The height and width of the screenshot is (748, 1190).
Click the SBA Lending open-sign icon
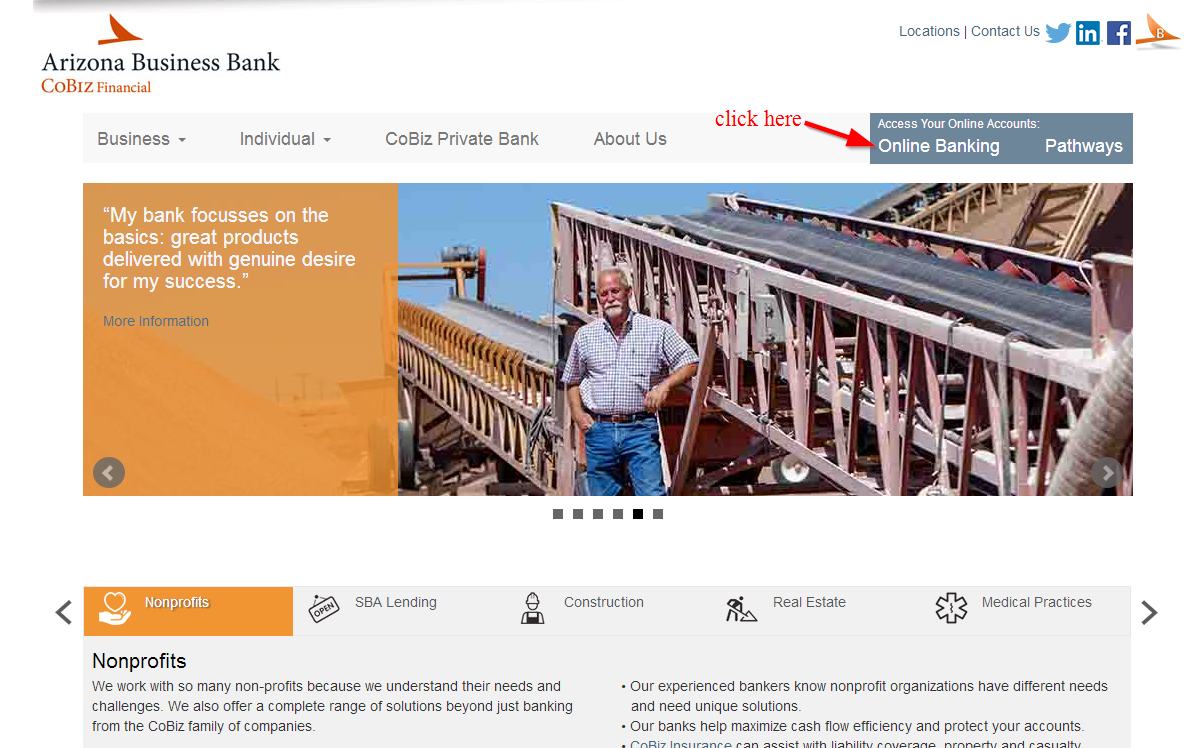pos(323,608)
